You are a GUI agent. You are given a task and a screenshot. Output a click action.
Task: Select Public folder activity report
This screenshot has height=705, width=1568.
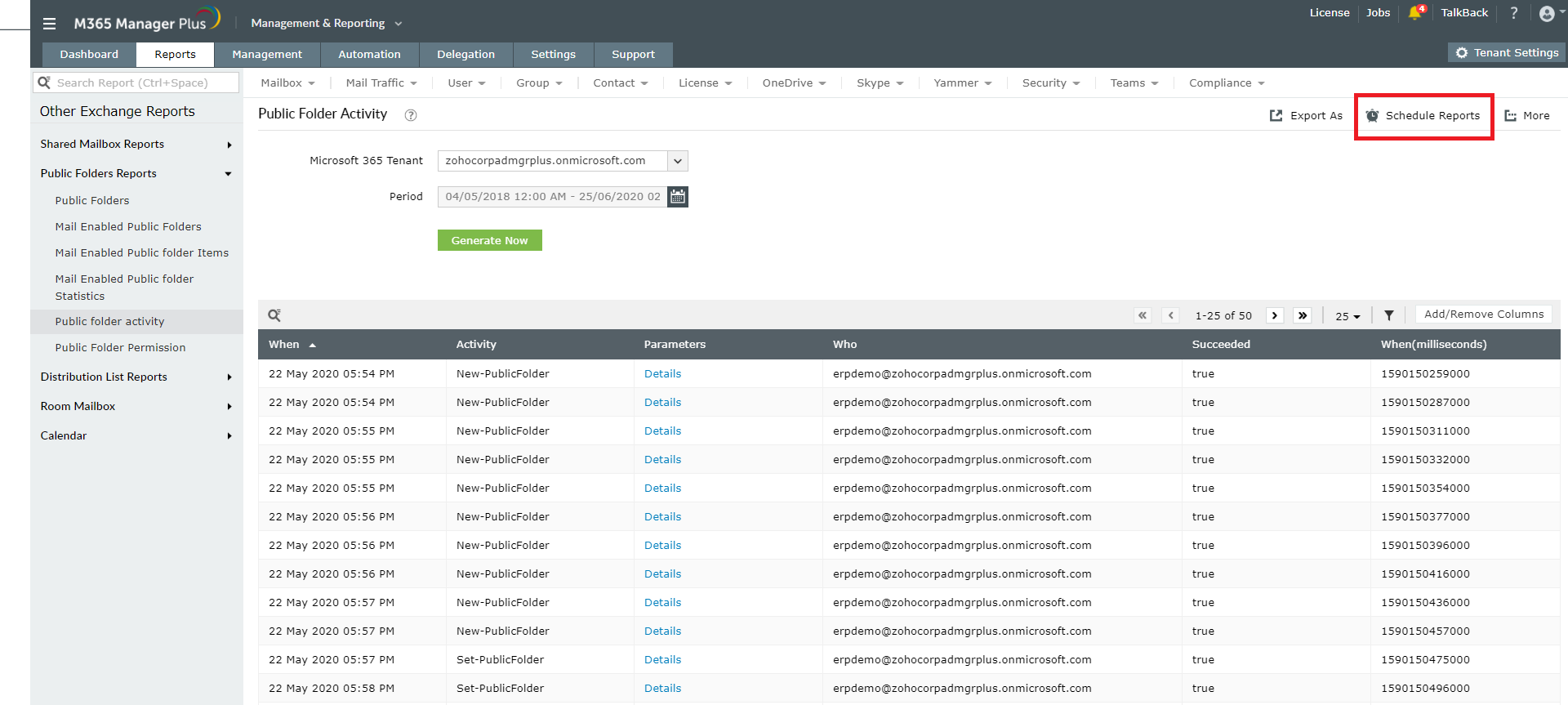(x=109, y=322)
